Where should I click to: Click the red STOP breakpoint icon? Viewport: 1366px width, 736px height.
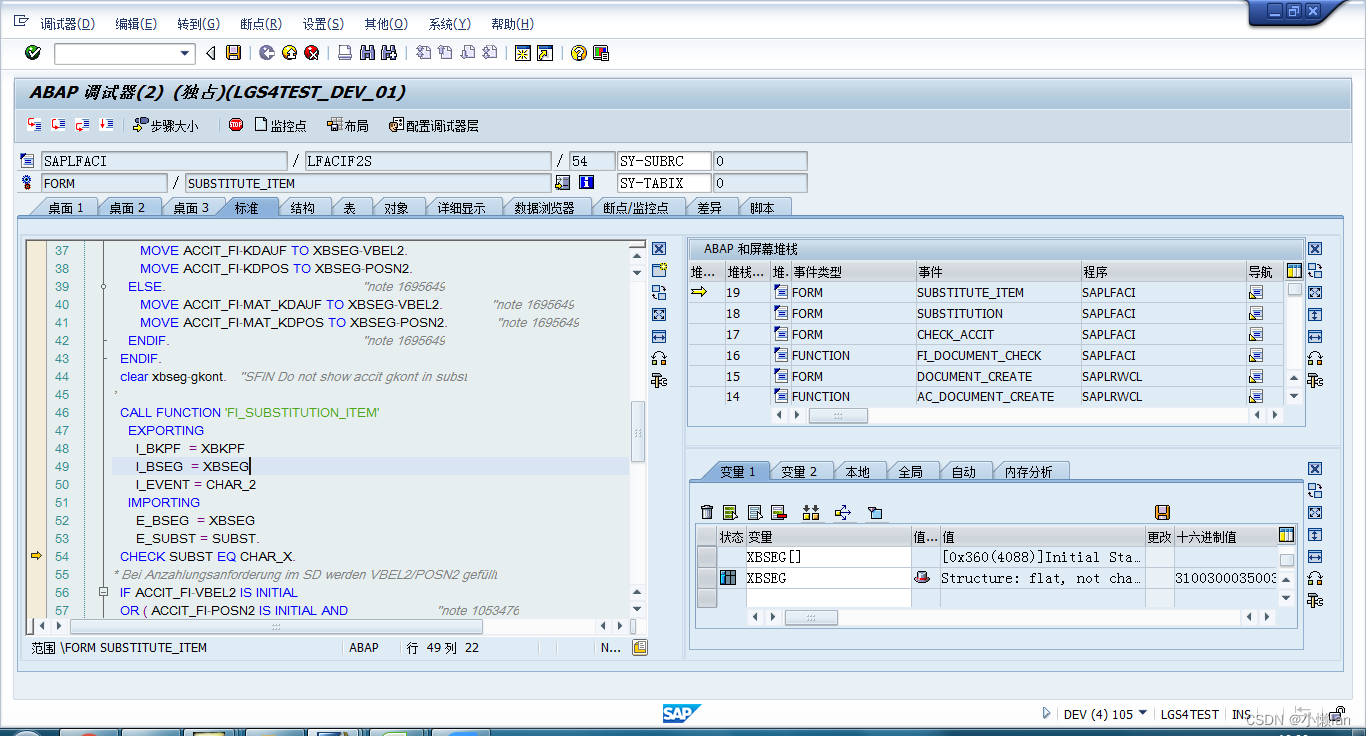[236, 125]
